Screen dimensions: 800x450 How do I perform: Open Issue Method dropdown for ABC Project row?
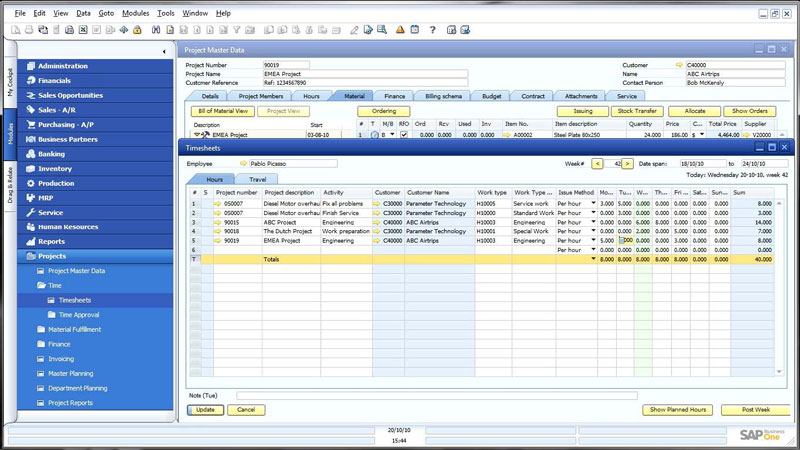(593, 222)
